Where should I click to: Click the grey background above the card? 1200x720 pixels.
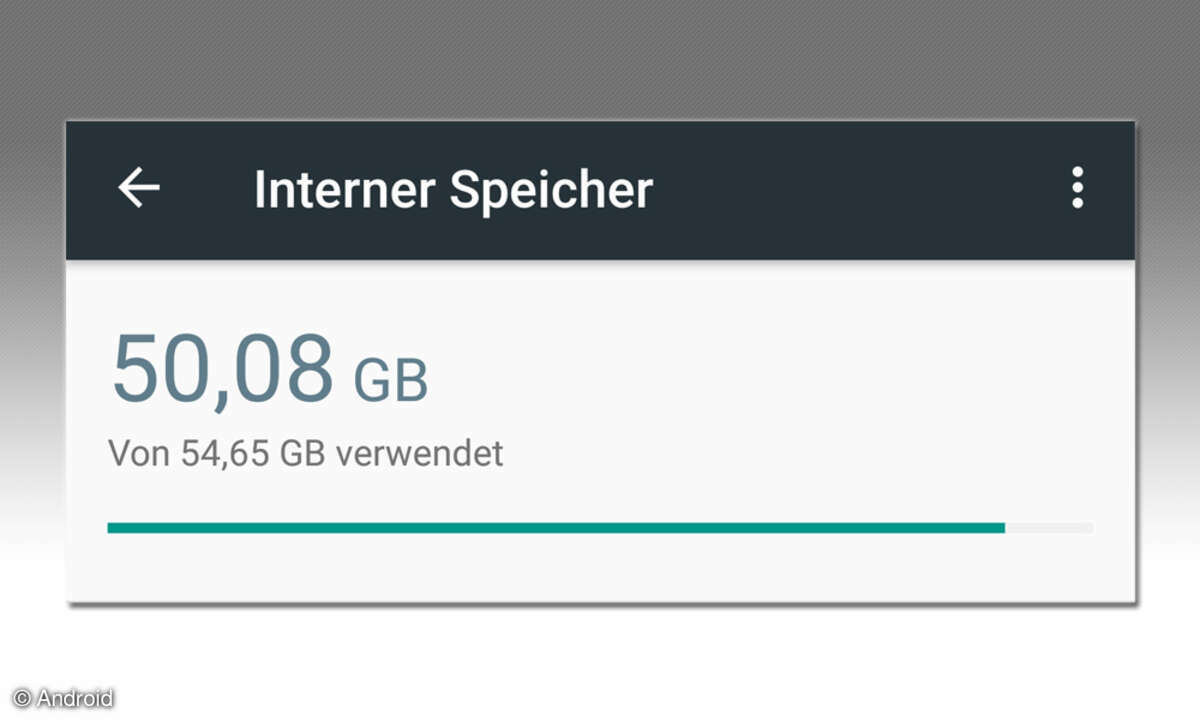[600, 60]
